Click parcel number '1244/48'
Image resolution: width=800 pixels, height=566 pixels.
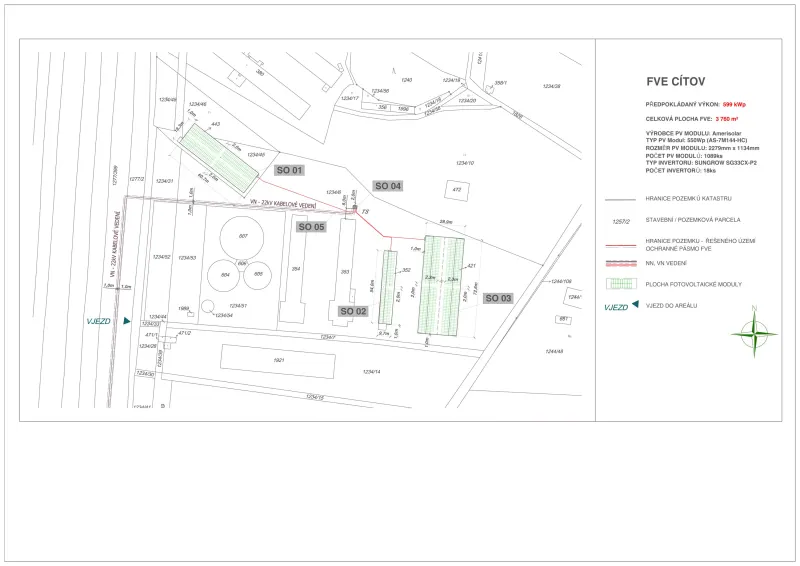coord(554,352)
